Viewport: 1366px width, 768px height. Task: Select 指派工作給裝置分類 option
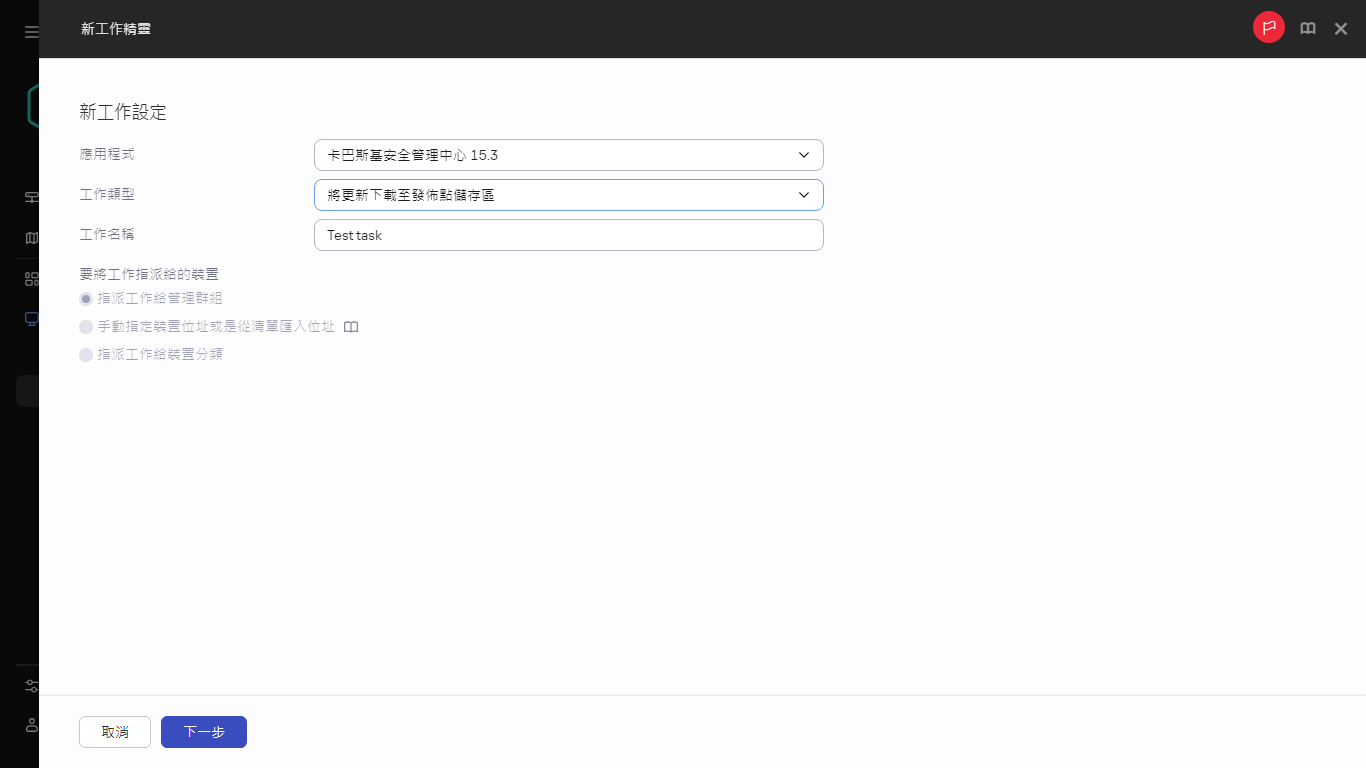86,354
